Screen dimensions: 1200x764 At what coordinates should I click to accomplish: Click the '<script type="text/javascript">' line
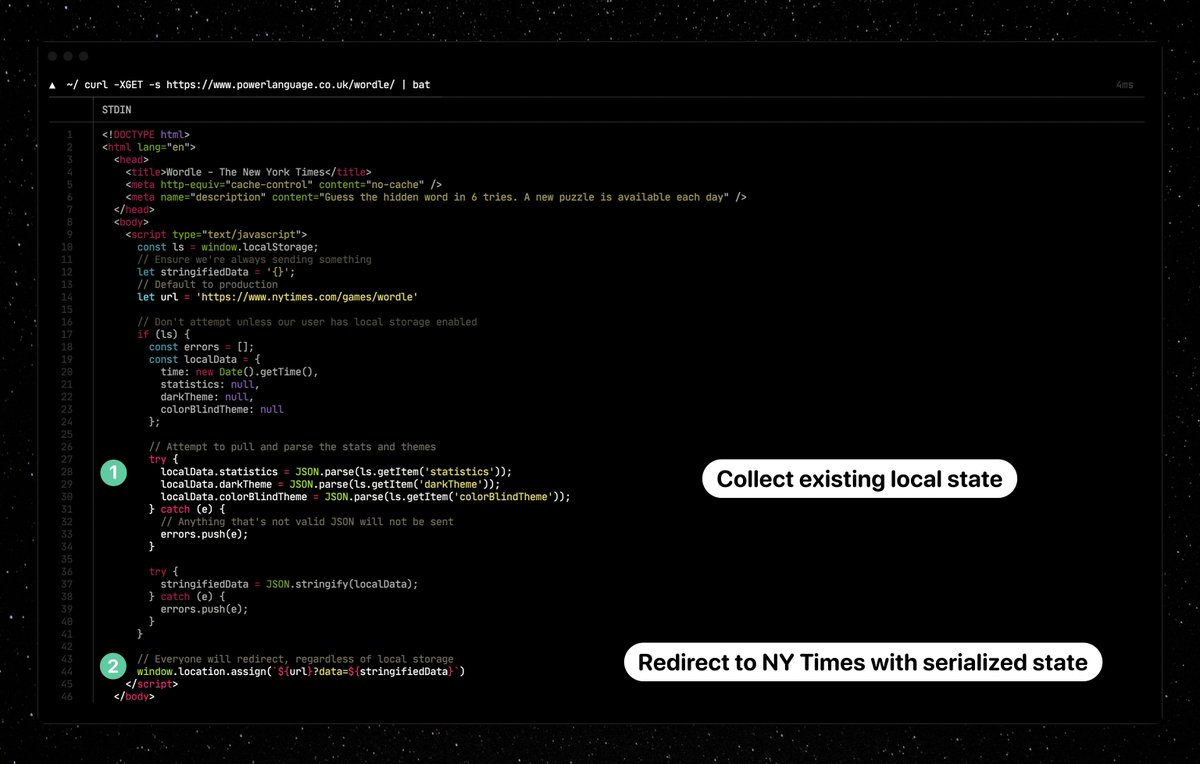point(216,234)
